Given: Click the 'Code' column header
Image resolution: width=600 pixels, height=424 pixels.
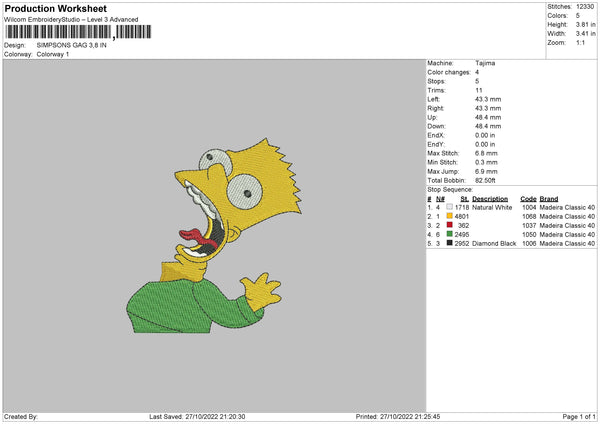Looking at the screenshot, I should [x=528, y=199].
